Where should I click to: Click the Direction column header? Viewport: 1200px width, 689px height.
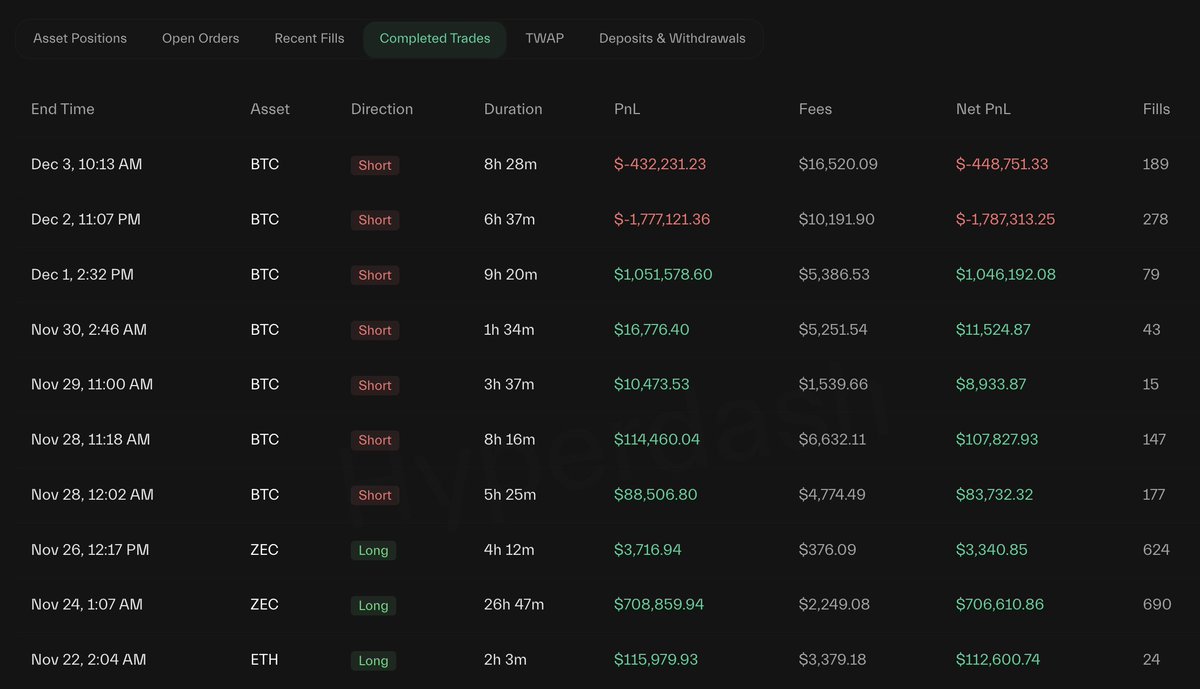tap(382, 109)
